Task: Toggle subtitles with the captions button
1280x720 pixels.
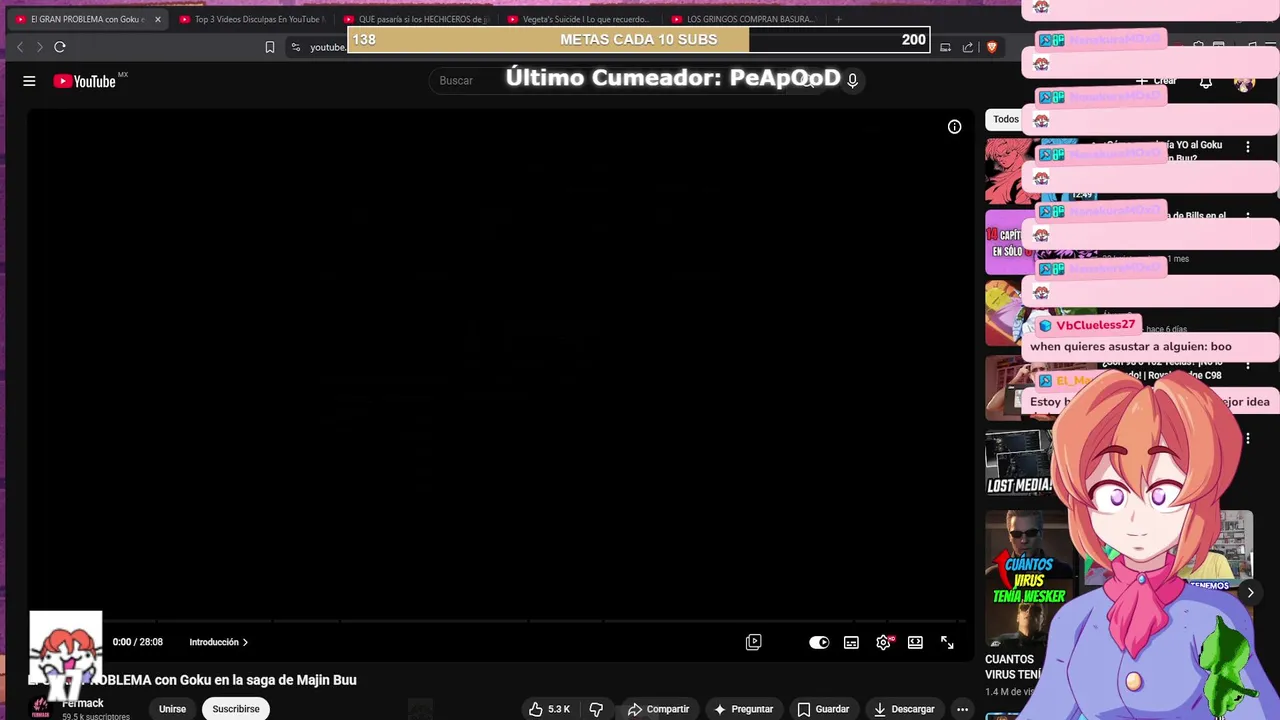Action: (x=851, y=642)
